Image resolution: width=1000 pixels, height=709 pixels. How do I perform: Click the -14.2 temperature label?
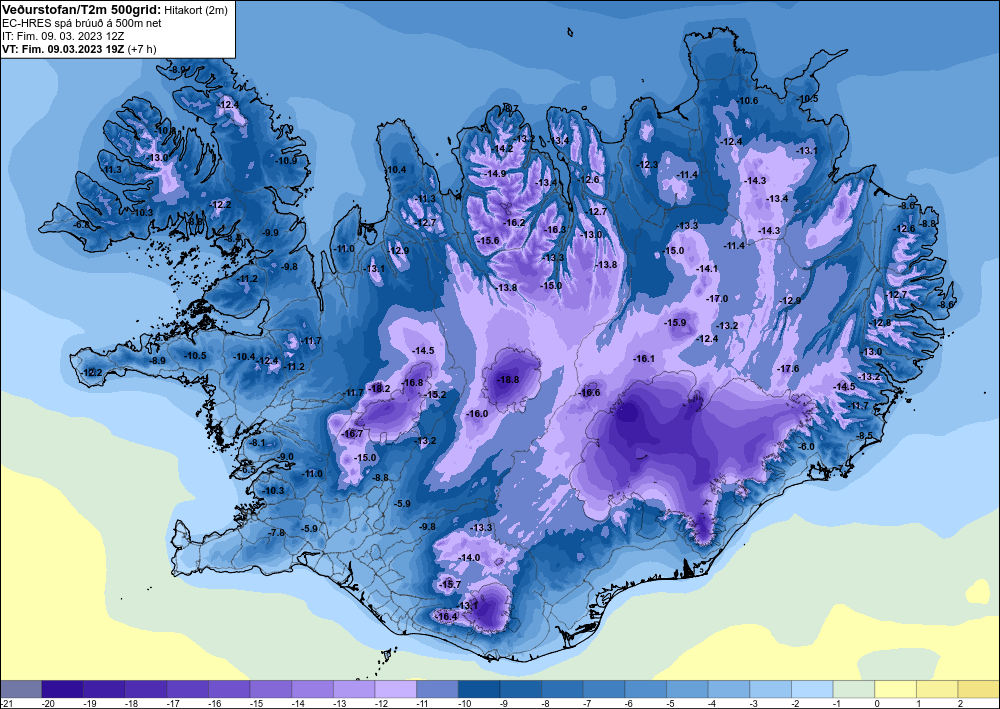coord(502,149)
